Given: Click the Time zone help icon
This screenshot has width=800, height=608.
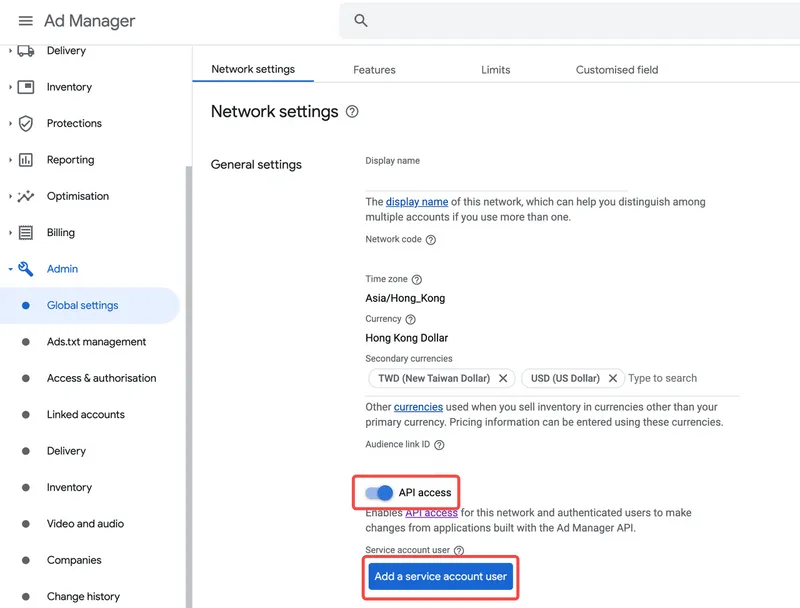Looking at the screenshot, I should point(417,280).
